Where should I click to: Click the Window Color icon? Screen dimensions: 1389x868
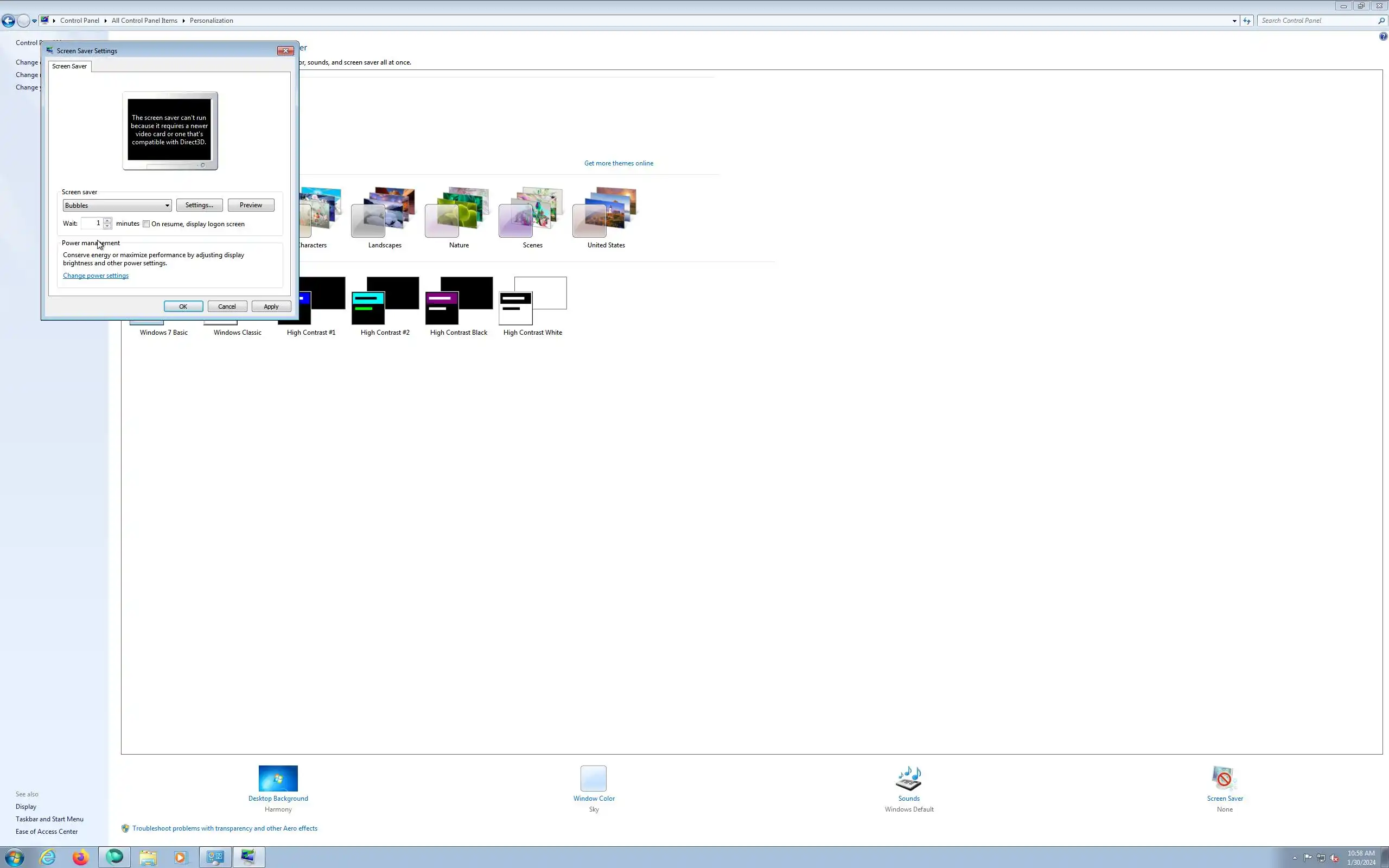pos(594,778)
